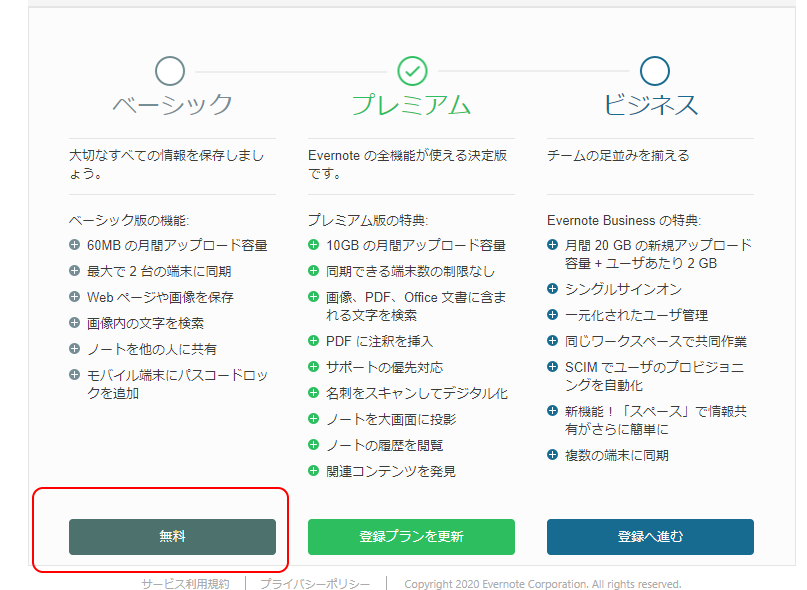Click the プレミアム版の特典: label
This screenshot has height=590, width=807.
coord(368,220)
